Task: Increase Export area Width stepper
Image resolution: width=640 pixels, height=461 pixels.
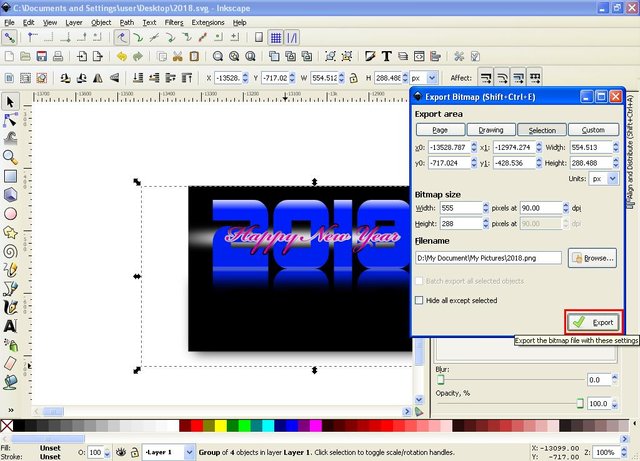Action: click(x=616, y=145)
